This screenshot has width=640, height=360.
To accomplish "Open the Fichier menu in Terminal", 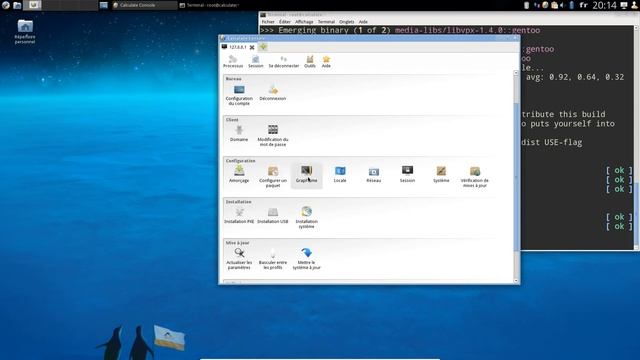I will 268,22.
